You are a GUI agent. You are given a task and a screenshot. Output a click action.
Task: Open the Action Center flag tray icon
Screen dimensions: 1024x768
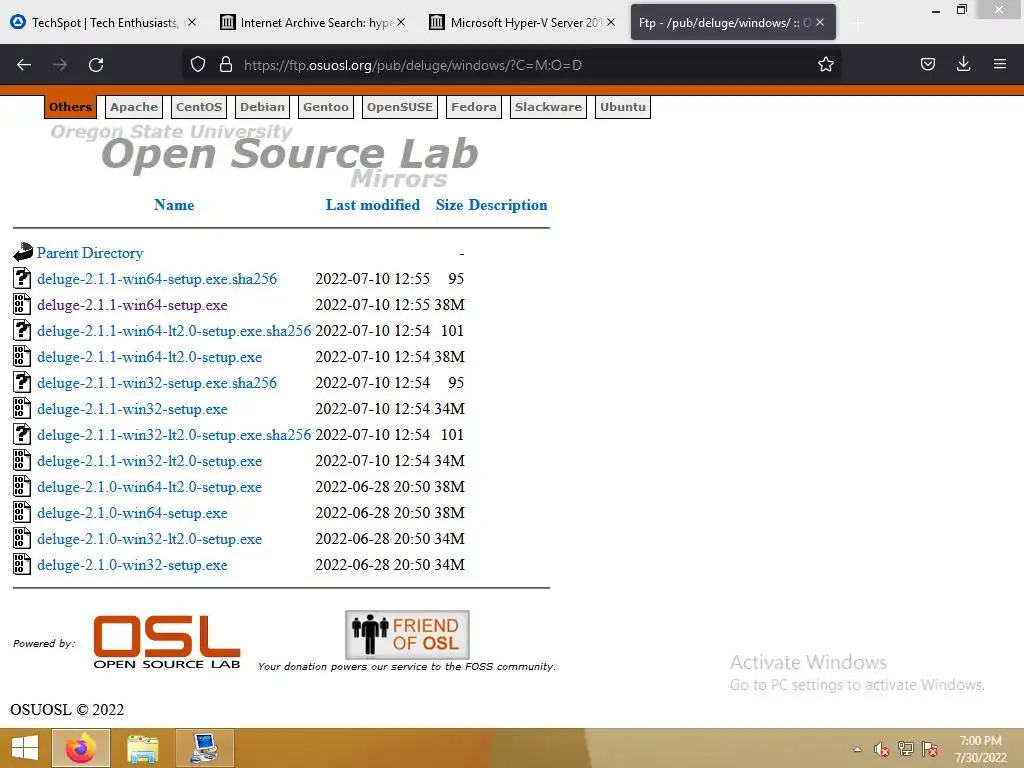930,749
